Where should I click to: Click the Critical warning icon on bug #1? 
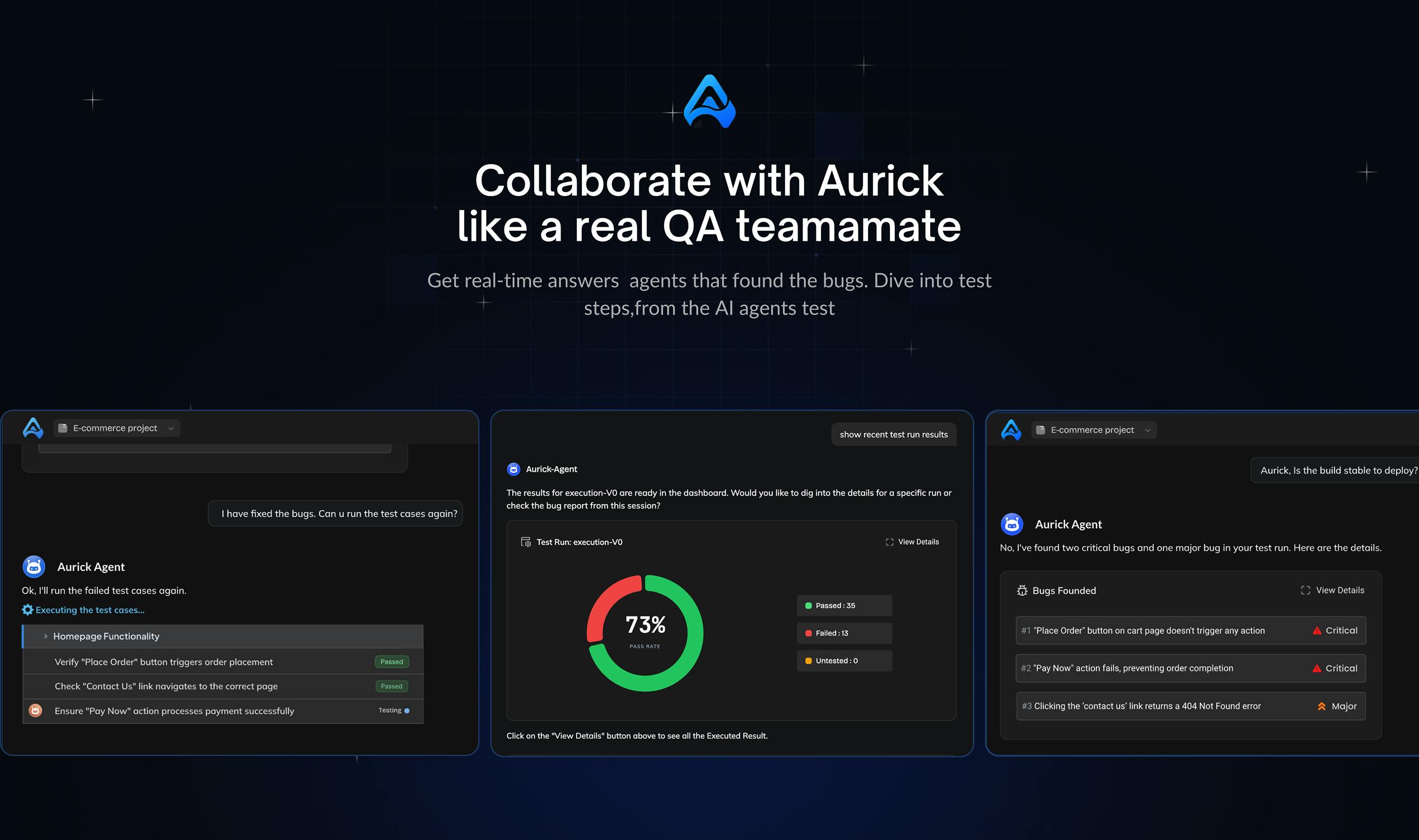click(1317, 631)
